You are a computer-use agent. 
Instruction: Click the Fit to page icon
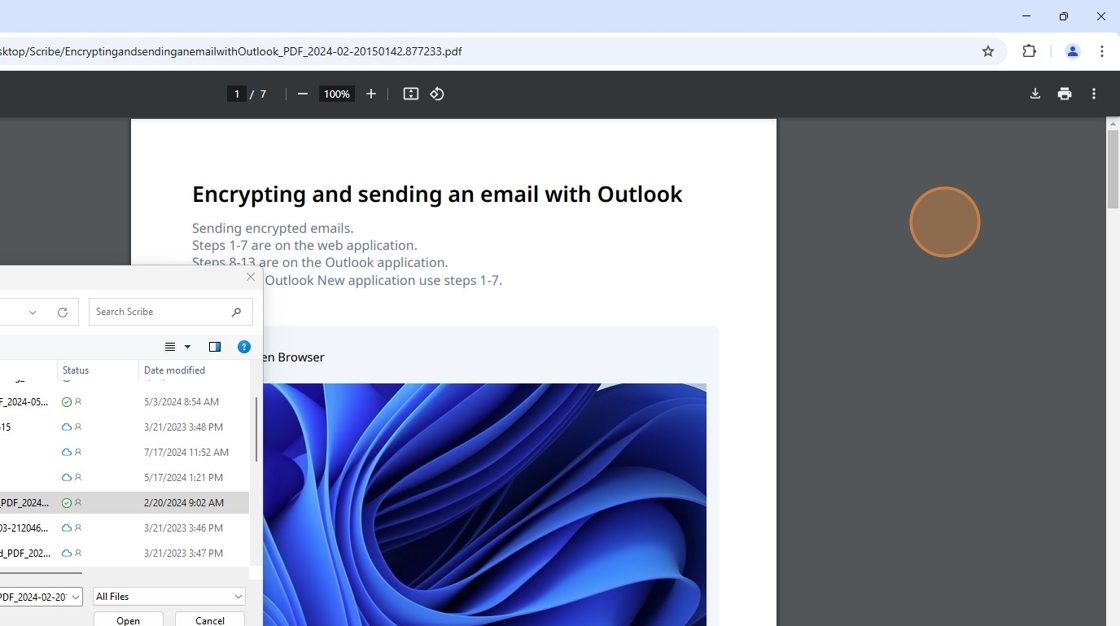point(411,94)
